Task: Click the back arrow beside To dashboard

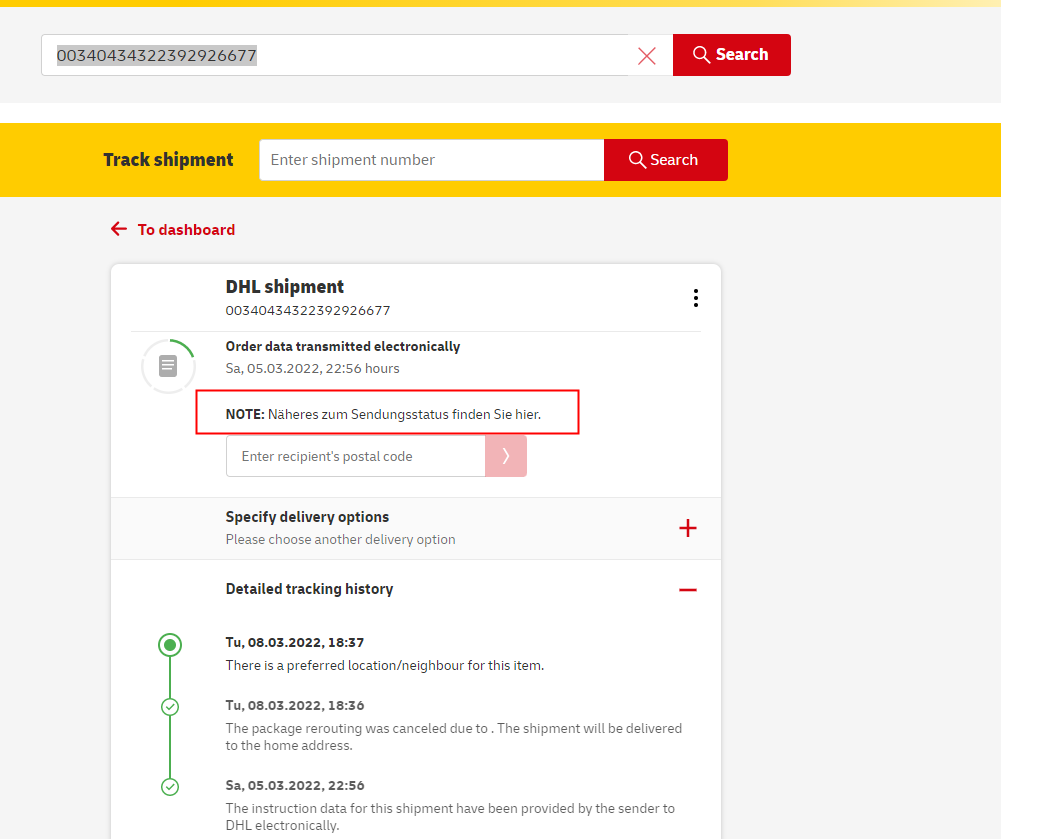Action: click(119, 229)
